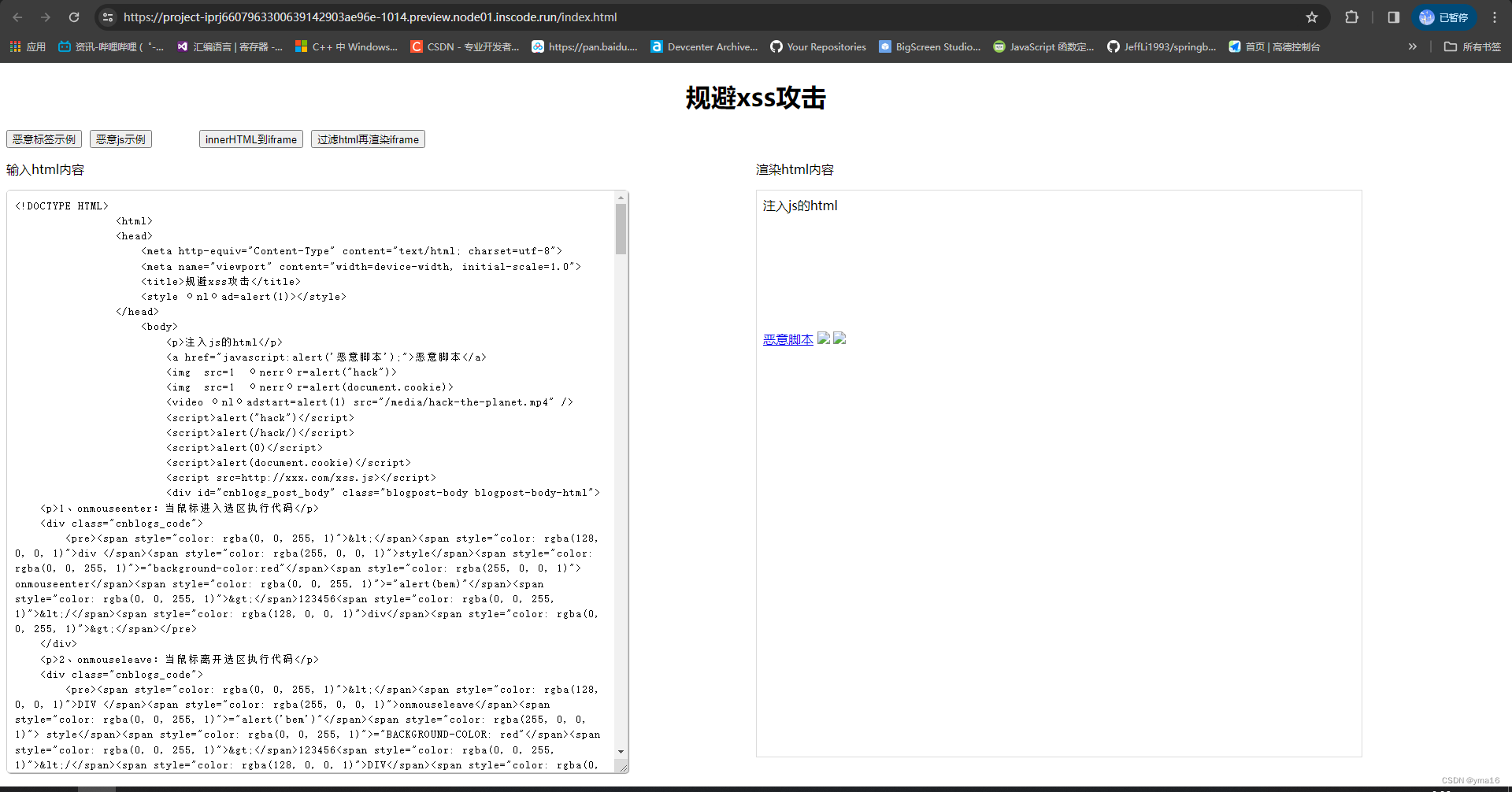Click the textarea resize handle corner
The image size is (1512, 792).
point(623,768)
